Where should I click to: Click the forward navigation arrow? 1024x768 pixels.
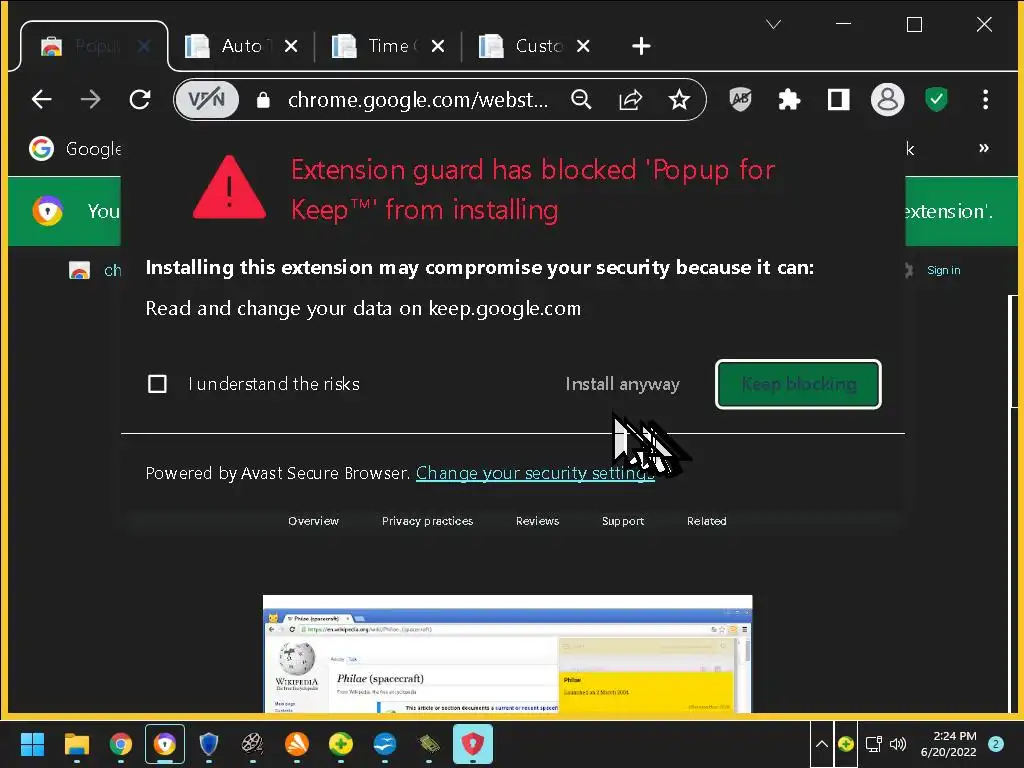[x=91, y=99]
